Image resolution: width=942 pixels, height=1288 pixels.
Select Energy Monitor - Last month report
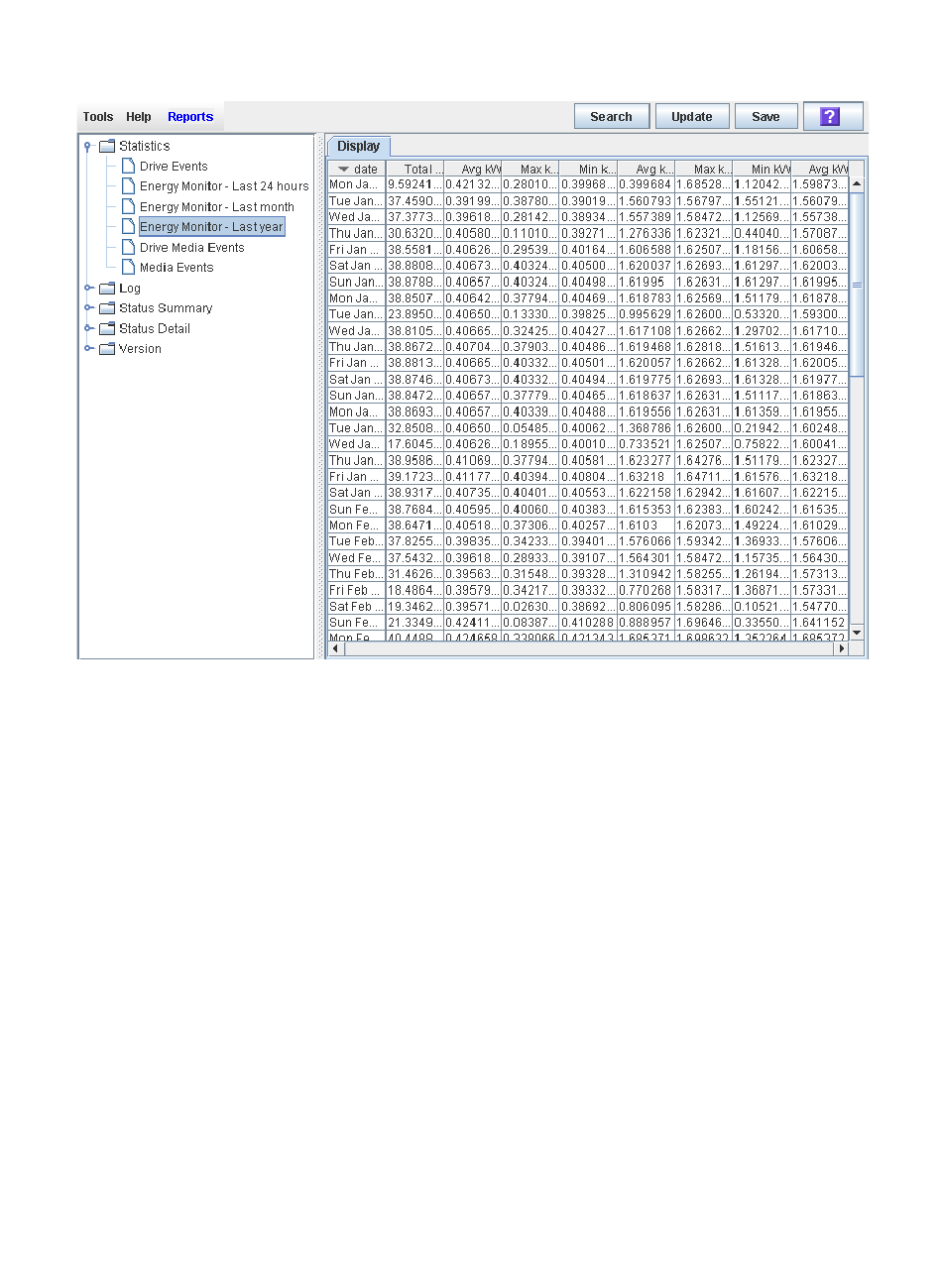[x=217, y=207]
